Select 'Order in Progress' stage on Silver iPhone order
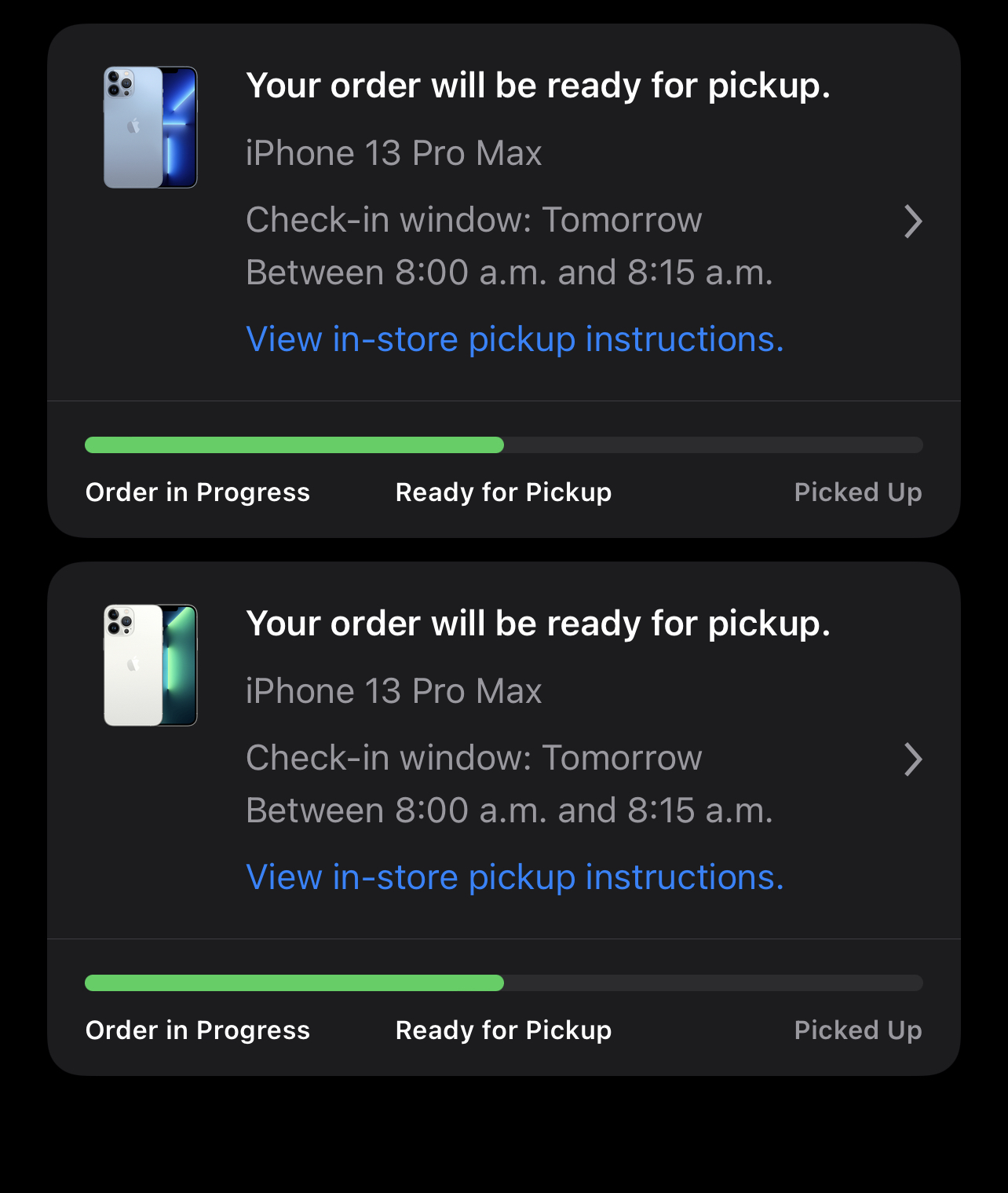Viewport: 1008px width, 1193px height. (x=198, y=1030)
